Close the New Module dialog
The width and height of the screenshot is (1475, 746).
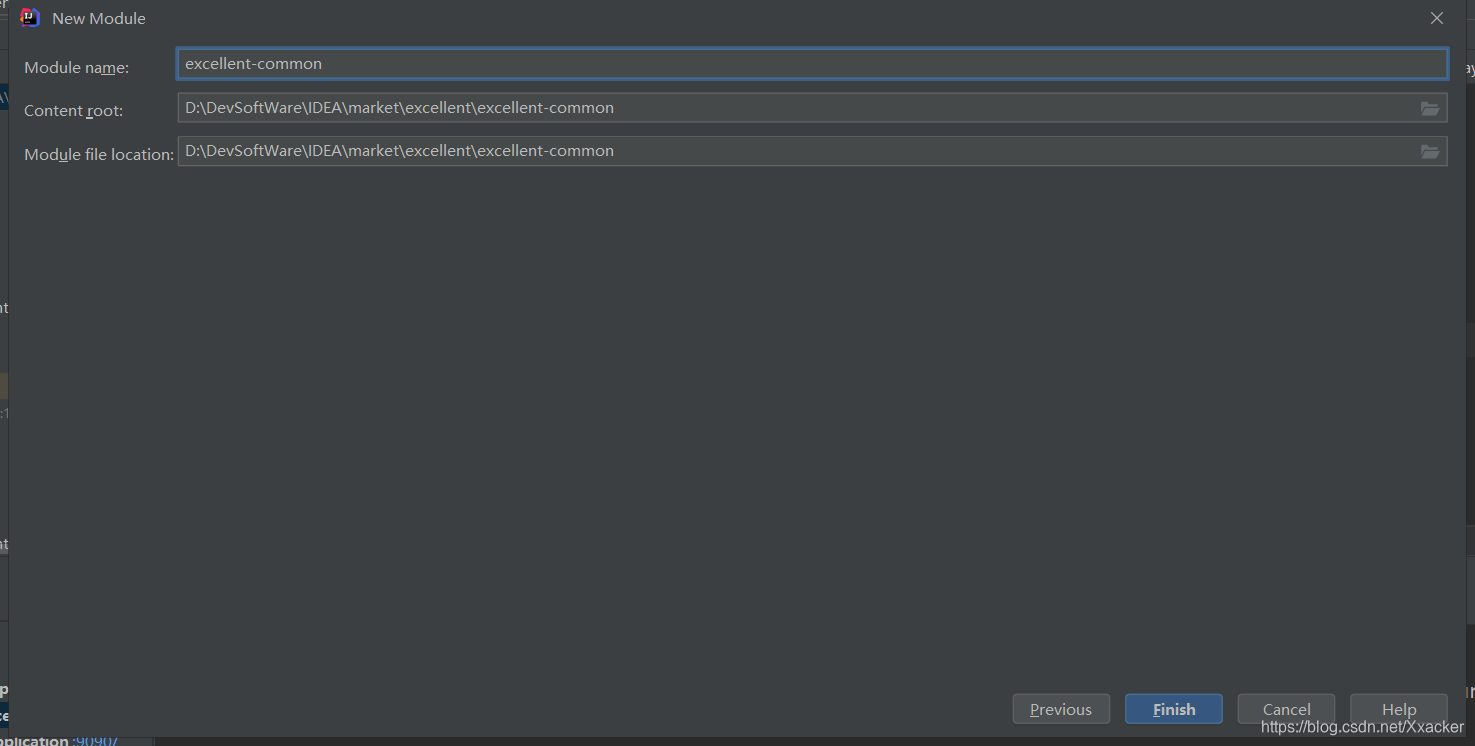pyautogui.click(x=1437, y=18)
